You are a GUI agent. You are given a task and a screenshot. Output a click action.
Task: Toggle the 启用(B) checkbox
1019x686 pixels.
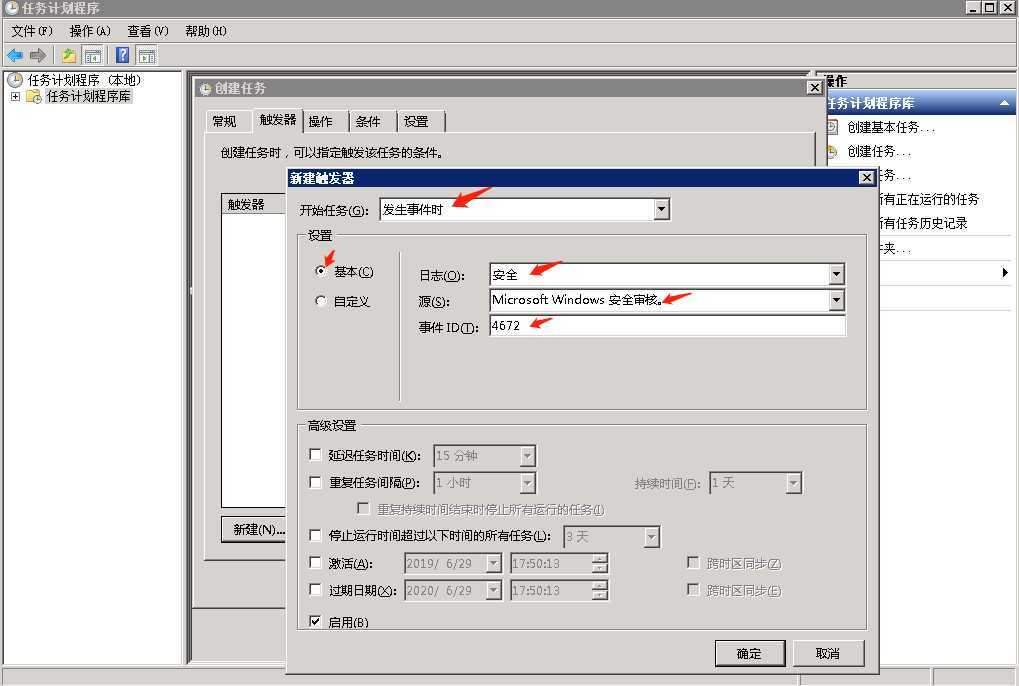click(315, 622)
